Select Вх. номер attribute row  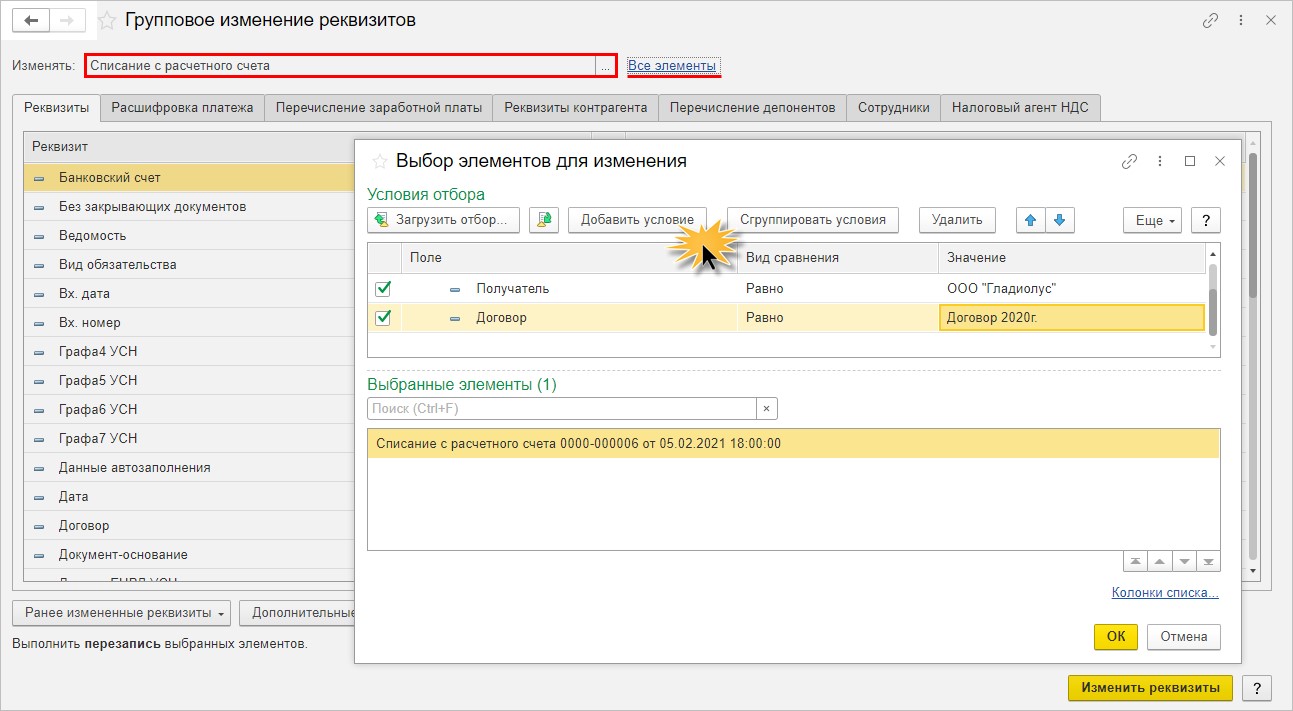190,323
